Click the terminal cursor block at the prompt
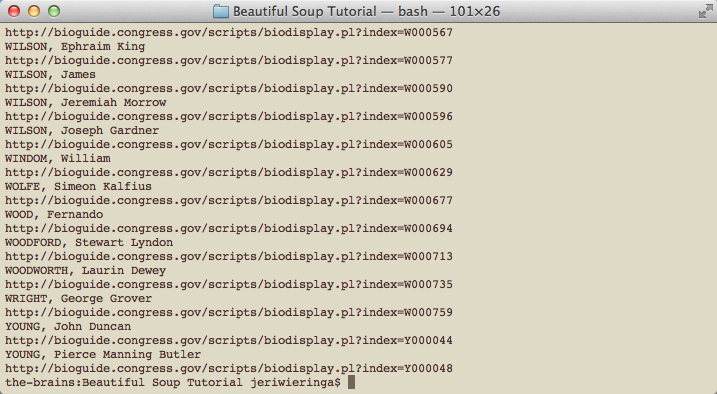Image resolution: width=717 pixels, height=394 pixels. (351, 382)
